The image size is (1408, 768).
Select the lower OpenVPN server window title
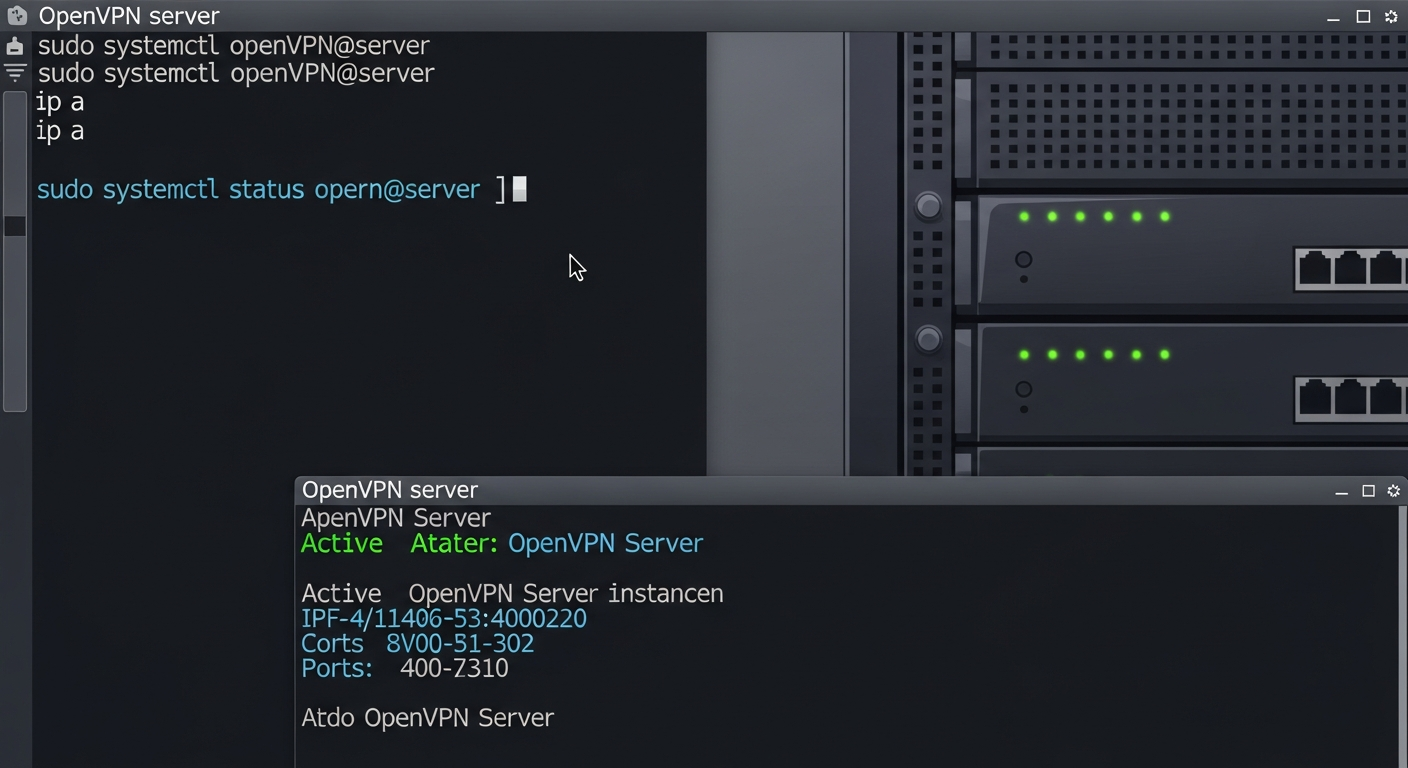tap(389, 490)
